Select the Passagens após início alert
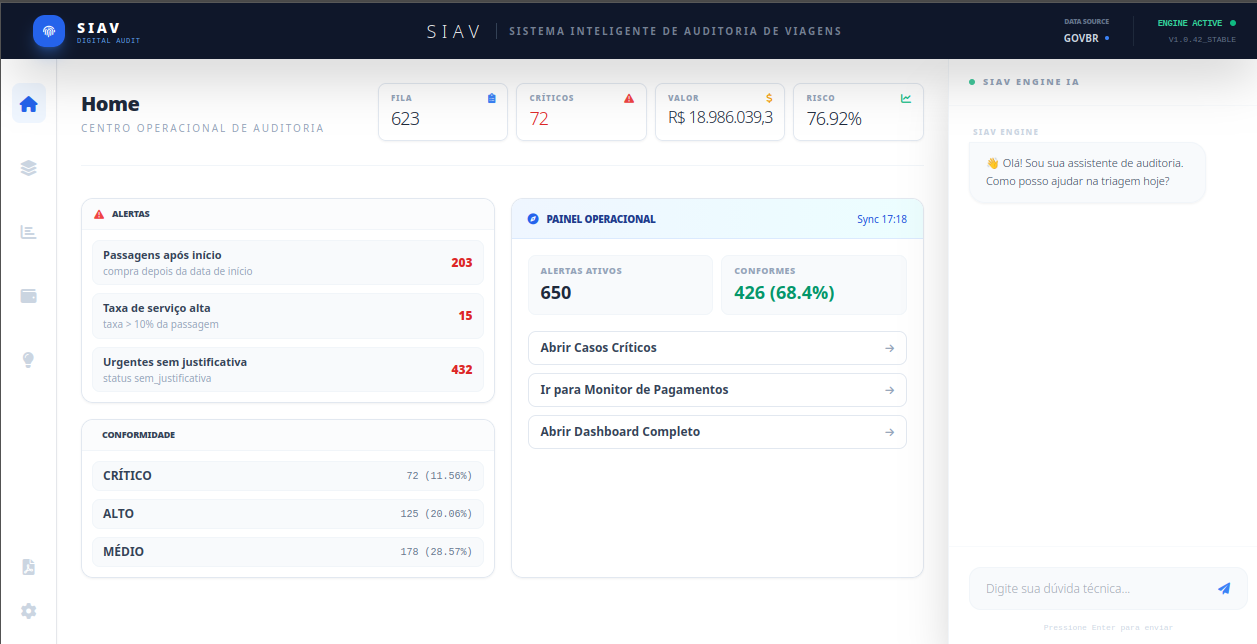The height and width of the screenshot is (644, 1257). pyautogui.click(x=288, y=262)
